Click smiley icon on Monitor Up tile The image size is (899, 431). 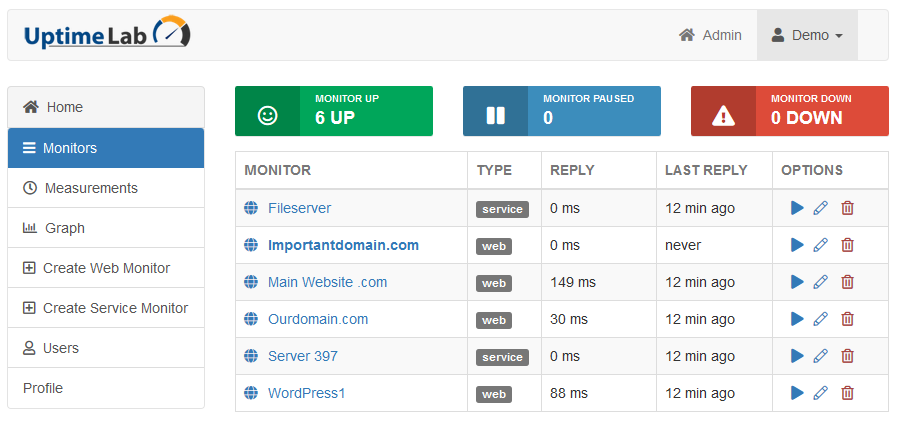pyautogui.click(x=268, y=116)
